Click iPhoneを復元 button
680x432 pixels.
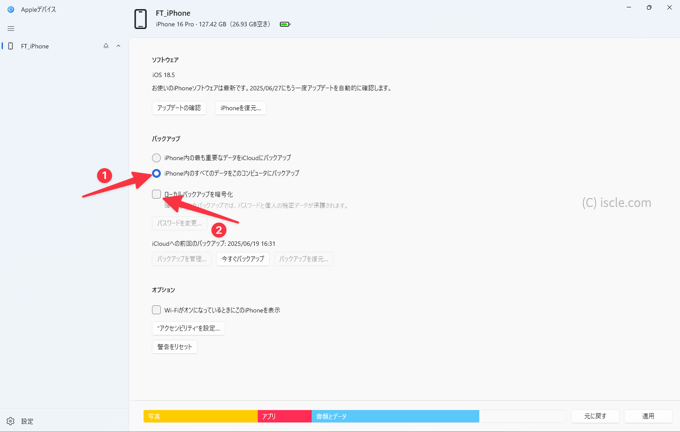[241, 108]
